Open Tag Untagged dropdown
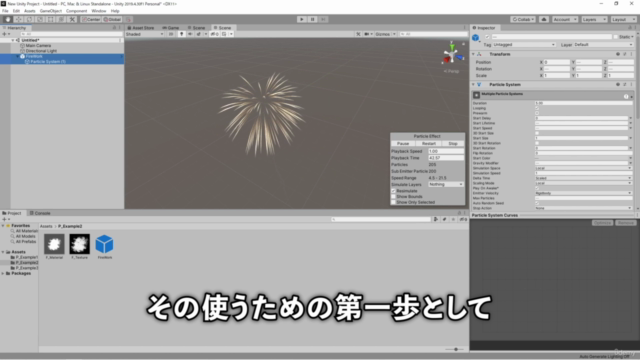Screen dimensions: 640x360 [524, 44]
